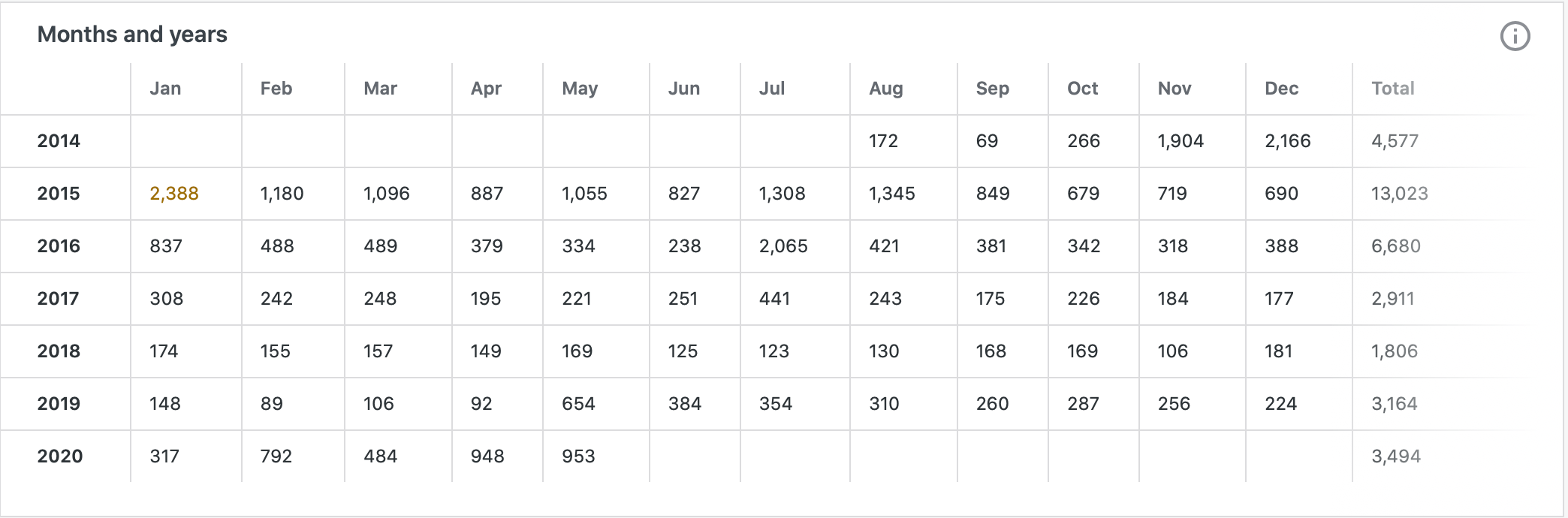
Task: Select the 3,494 total for 2020
Action: point(1395,456)
